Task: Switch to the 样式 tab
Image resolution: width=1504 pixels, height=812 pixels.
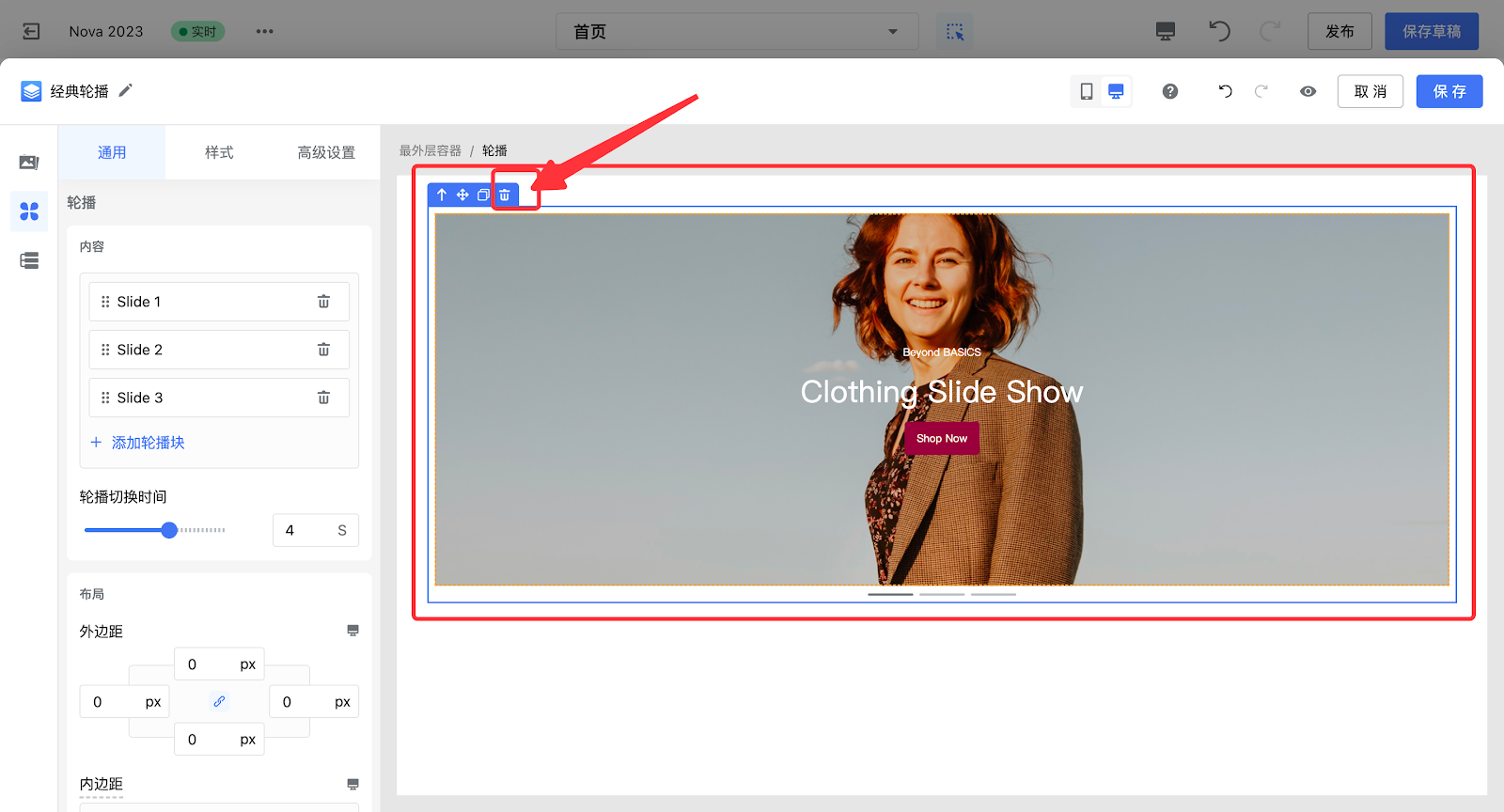Action: pyautogui.click(x=219, y=152)
